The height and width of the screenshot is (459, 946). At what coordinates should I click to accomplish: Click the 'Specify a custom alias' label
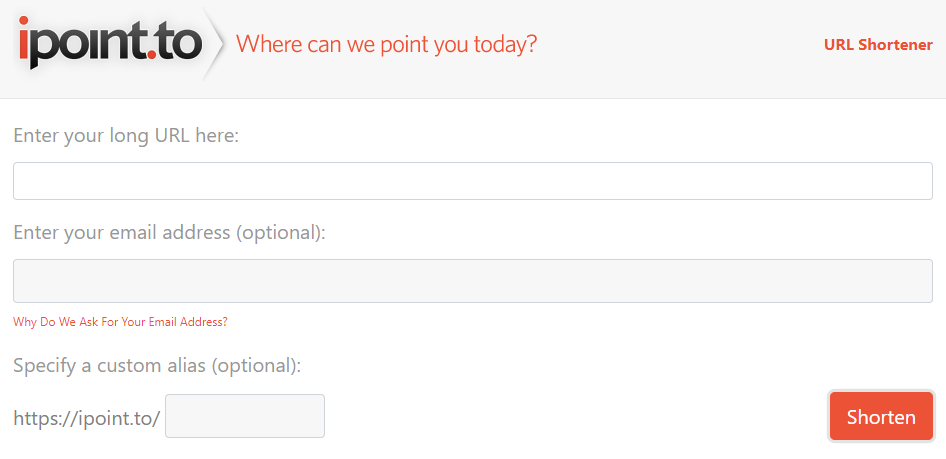(157, 365)
